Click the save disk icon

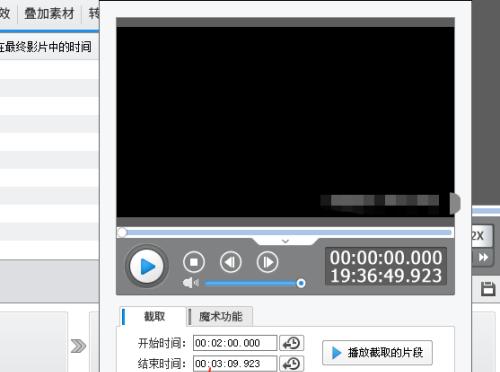click(488, 289)
